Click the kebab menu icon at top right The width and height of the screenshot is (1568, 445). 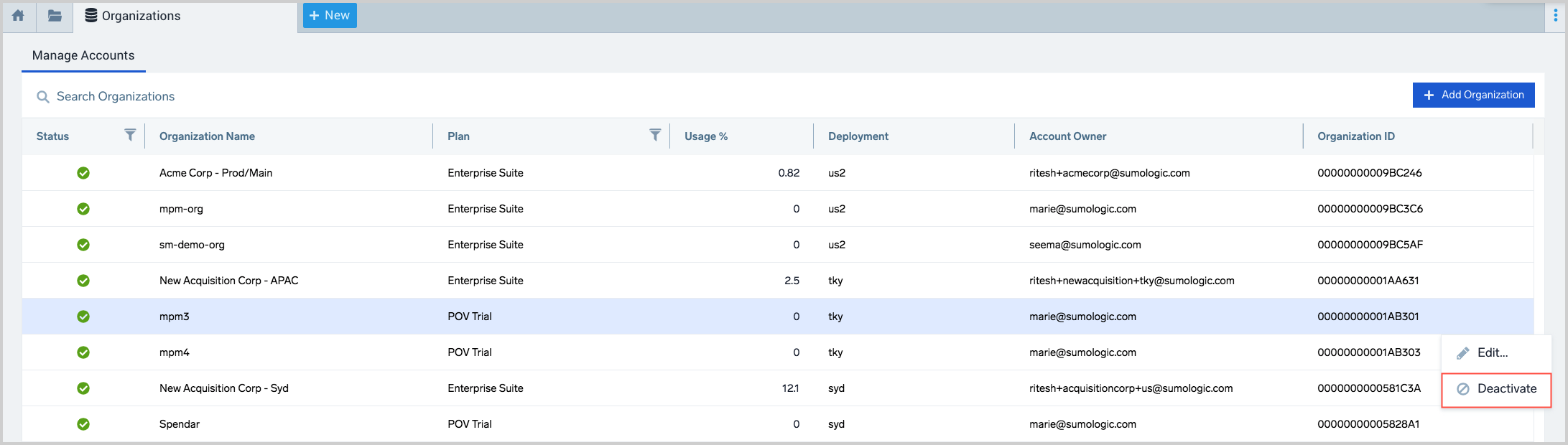[x=1556, y=16]
